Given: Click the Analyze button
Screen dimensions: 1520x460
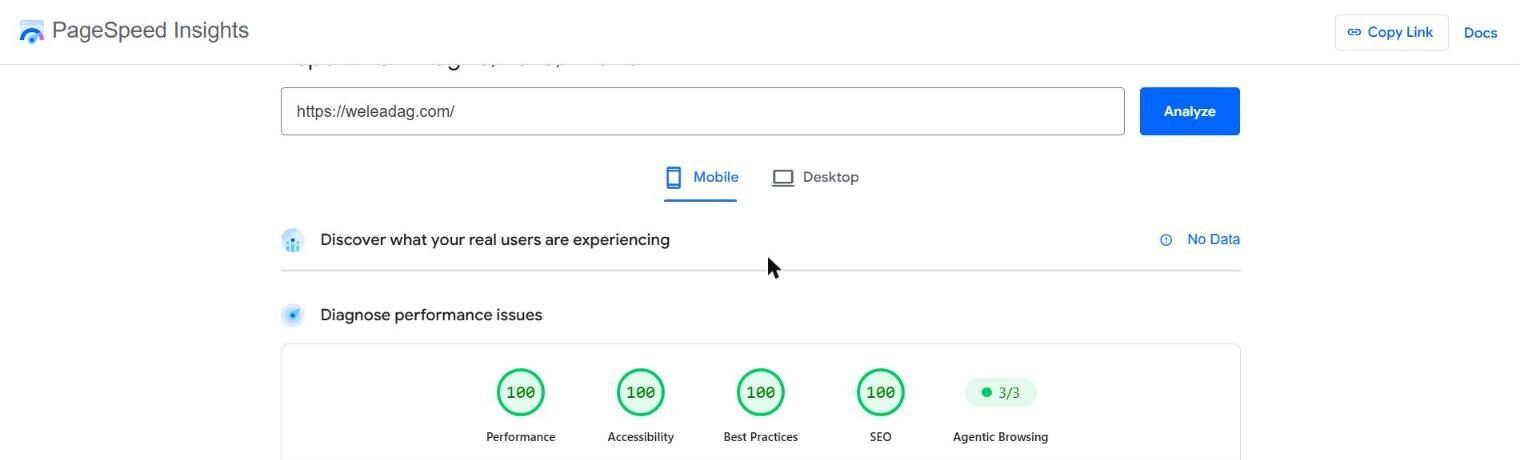Looking at the screenshot, I should pyautogui.click(x=1189, y=111).
